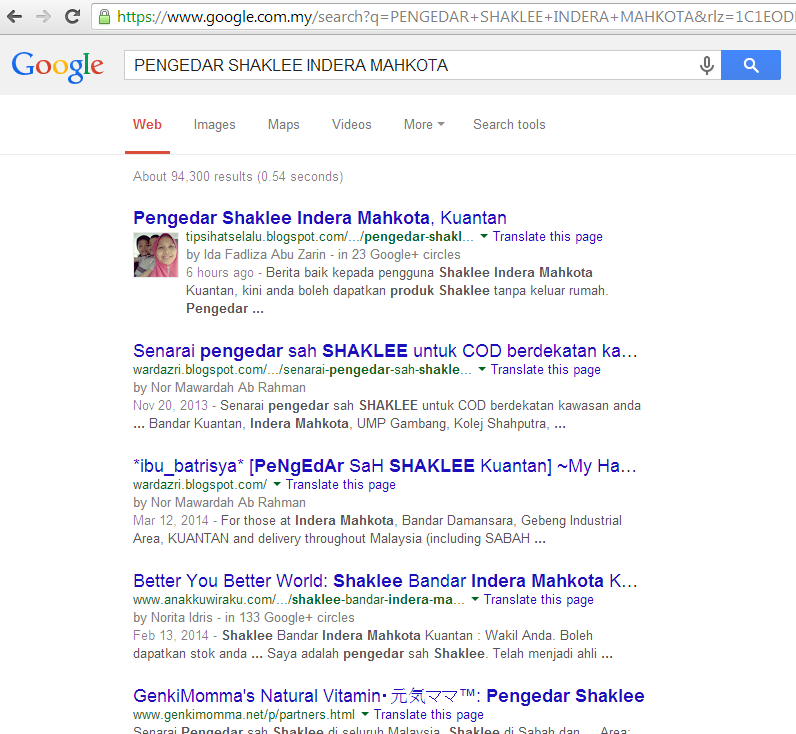Reload the page with refresh icon

click(73, 17)
